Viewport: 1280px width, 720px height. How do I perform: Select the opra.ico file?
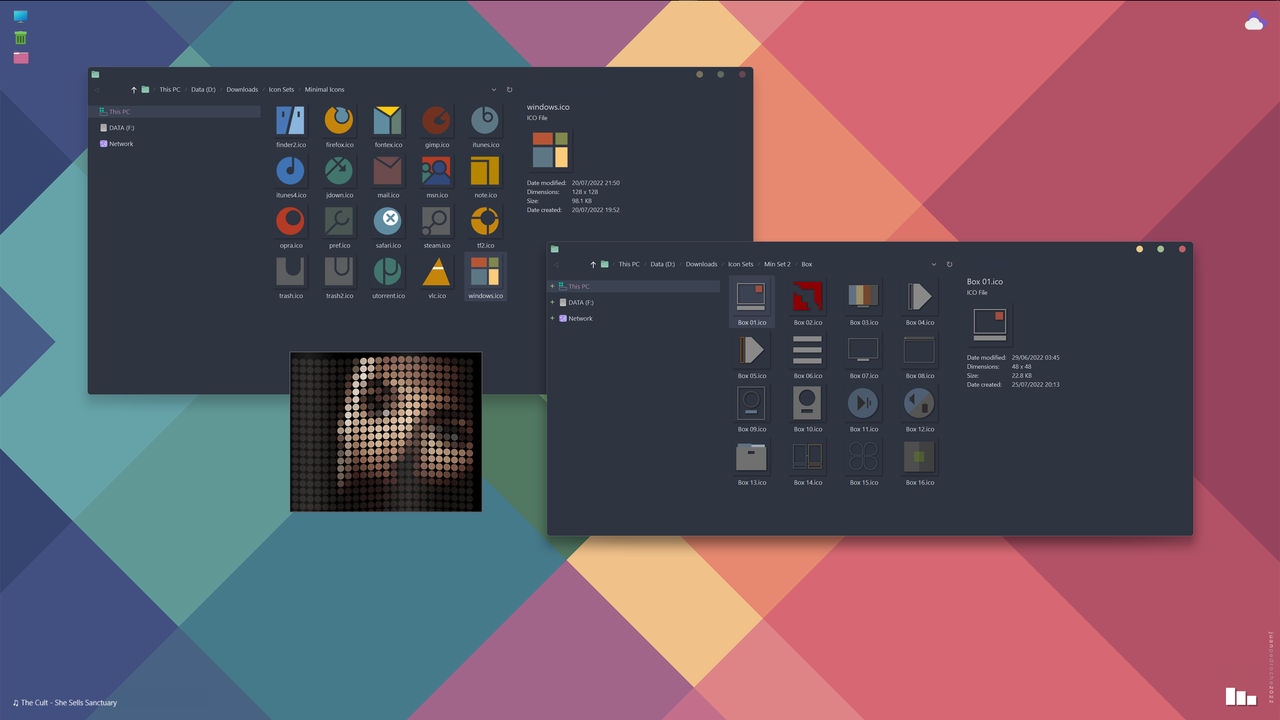click(x=291, y=227)
